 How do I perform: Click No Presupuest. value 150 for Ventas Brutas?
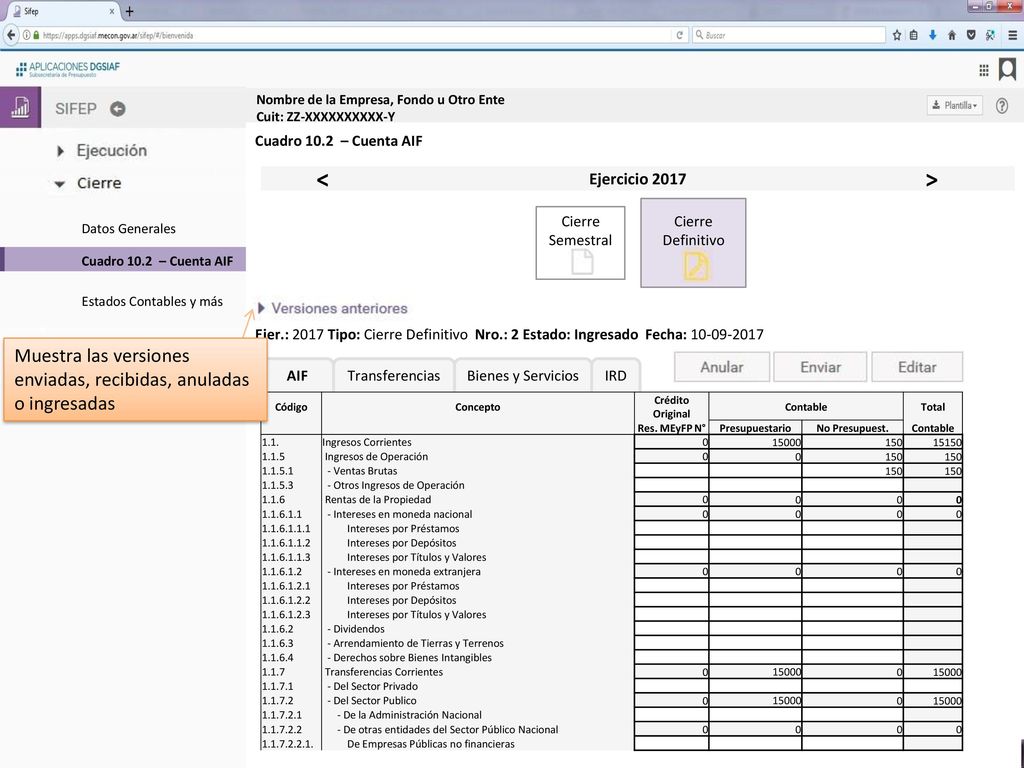pyautogui.click(x=852, y=471)
